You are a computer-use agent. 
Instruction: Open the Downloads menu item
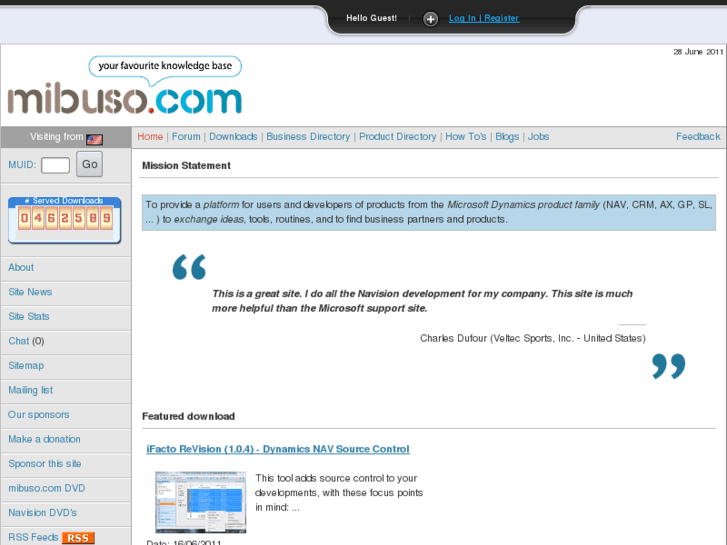(x=233, y=136)
